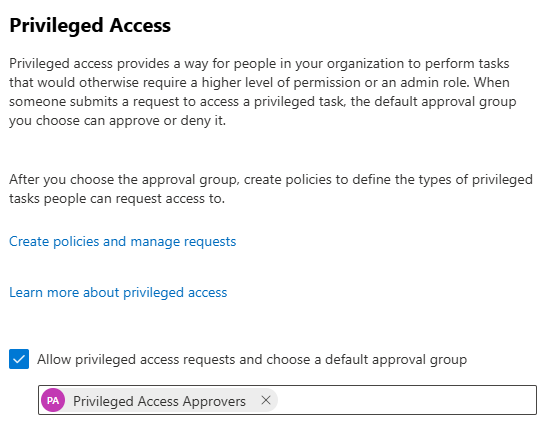Visit the privileged access documentation link
The width and height of the screenshot is (558, 435).
tap(118, 293)
